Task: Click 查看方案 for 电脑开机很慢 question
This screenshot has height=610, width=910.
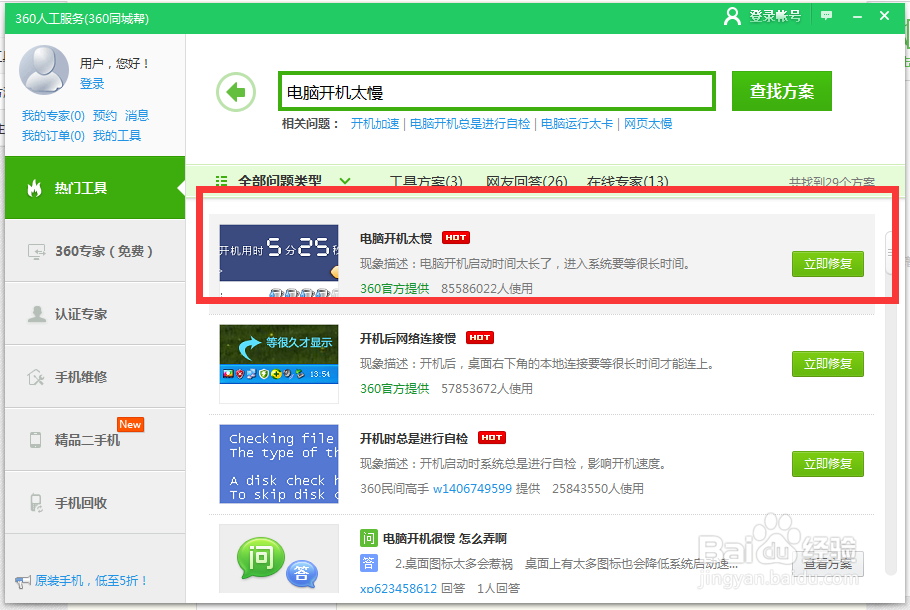Action: tap(828, 564)
